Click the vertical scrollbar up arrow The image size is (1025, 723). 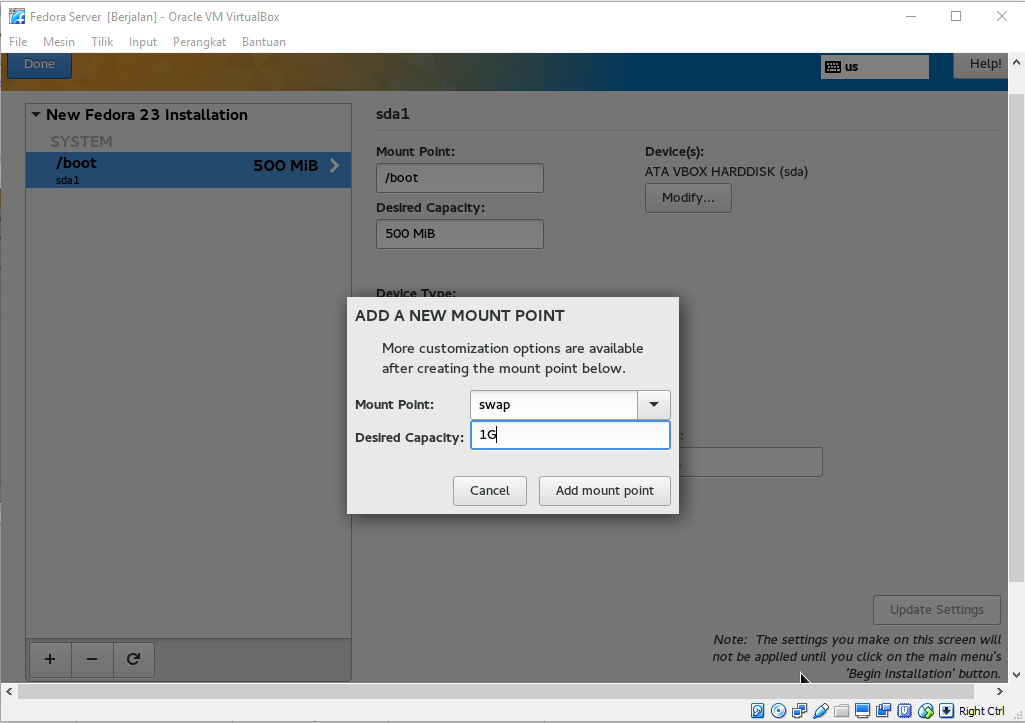tap(1016, 63)
